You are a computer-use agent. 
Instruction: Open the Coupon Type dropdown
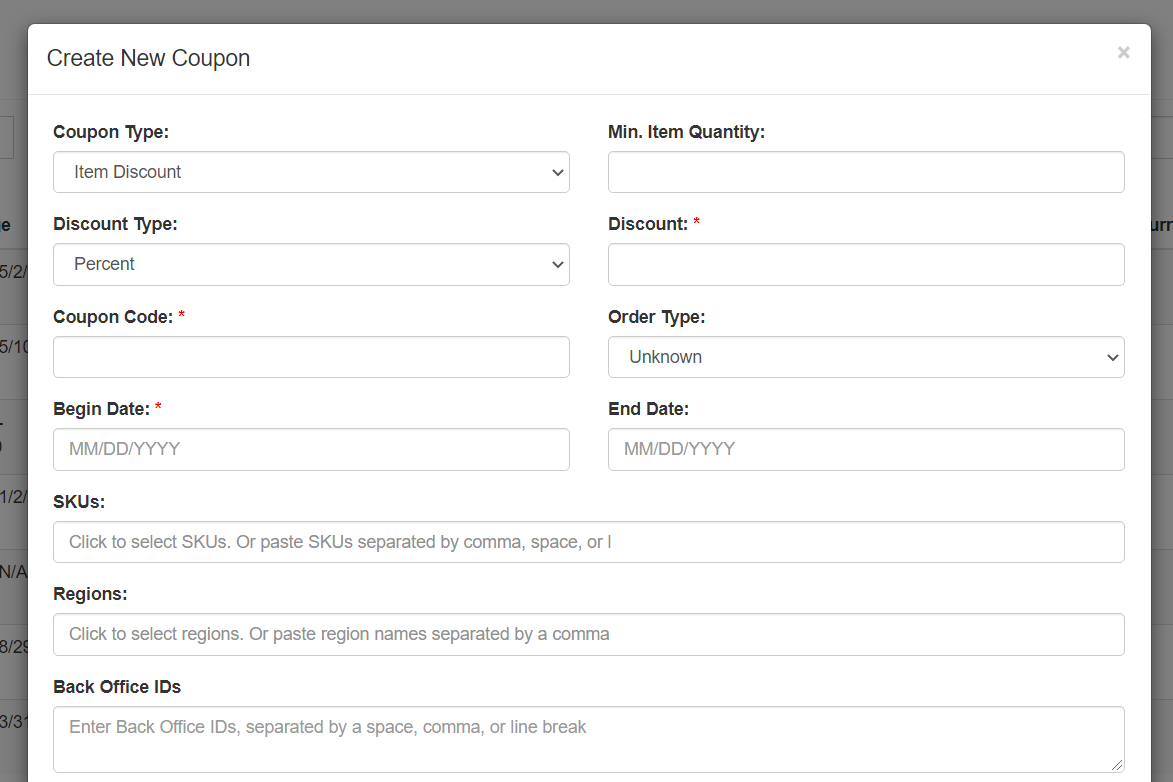pos(311,172)
